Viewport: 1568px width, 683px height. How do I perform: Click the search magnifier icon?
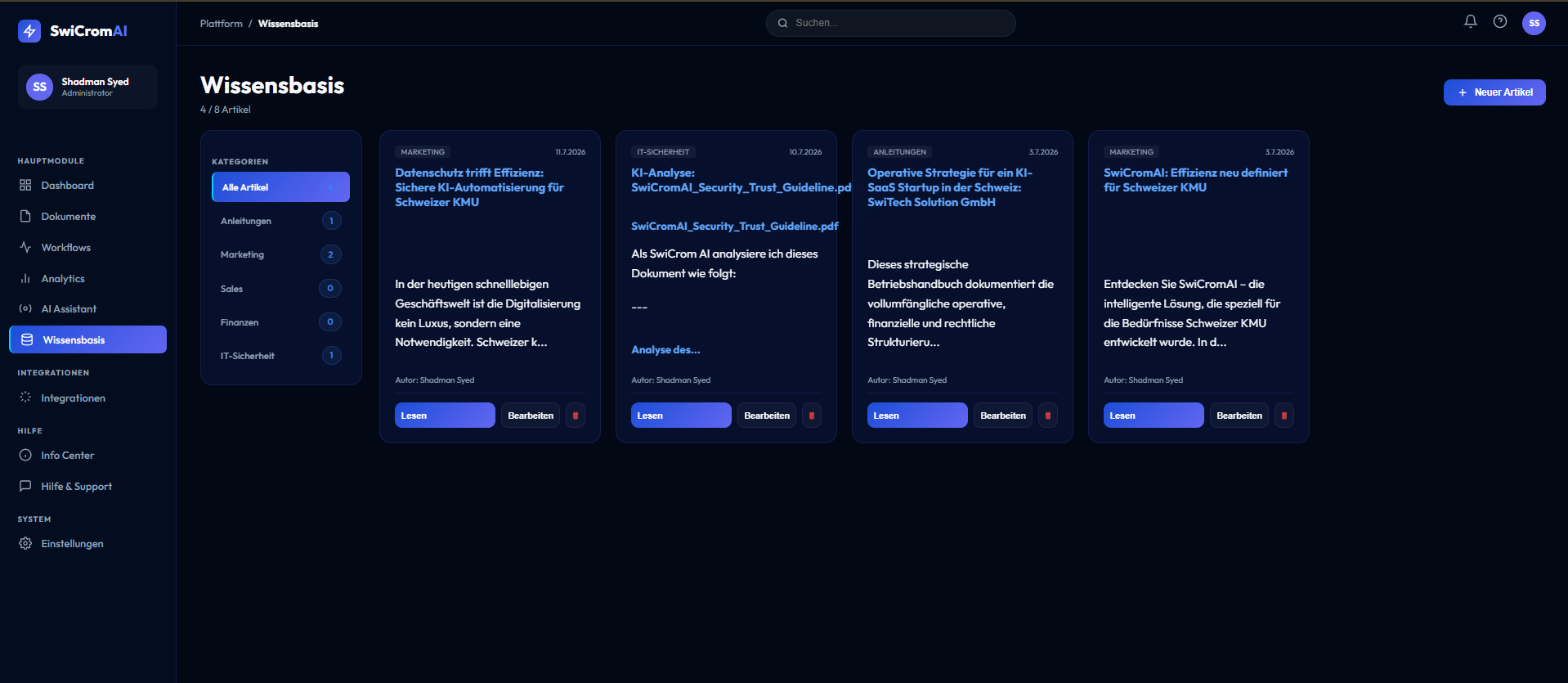click(782, 23)
